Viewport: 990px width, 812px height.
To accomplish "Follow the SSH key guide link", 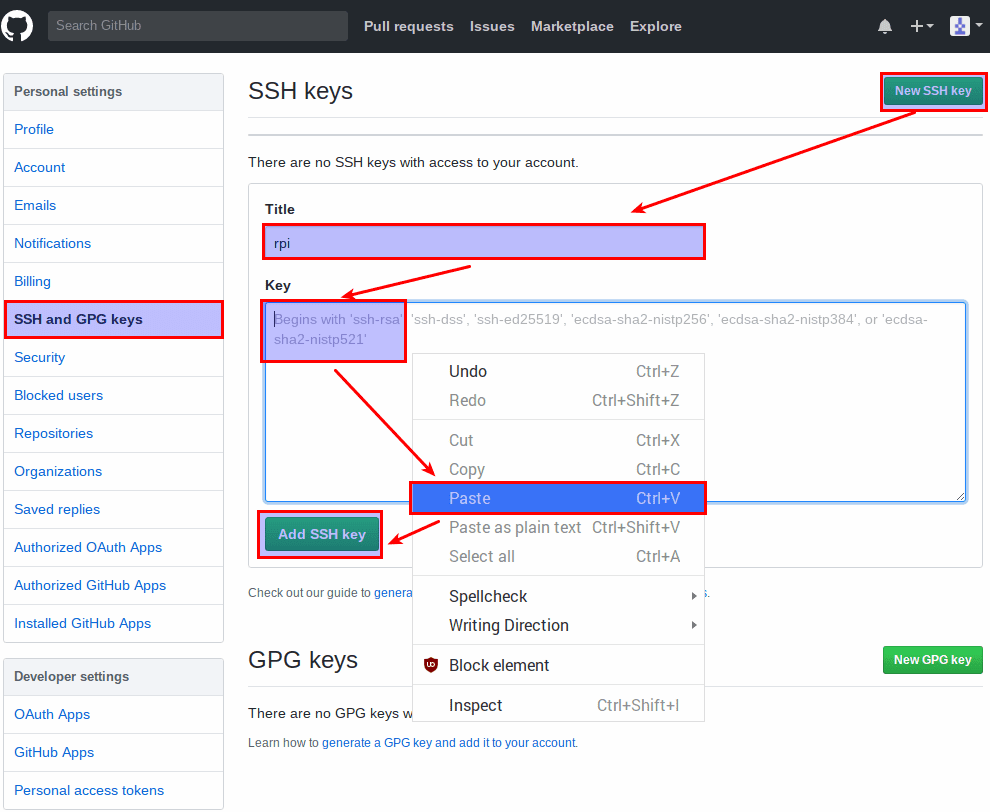I will 393,592.
